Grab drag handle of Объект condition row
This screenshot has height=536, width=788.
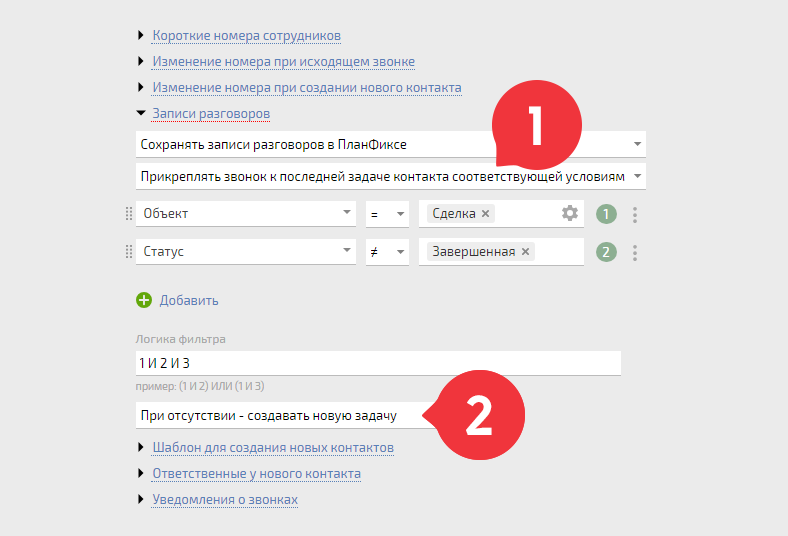tap(129, 213)
